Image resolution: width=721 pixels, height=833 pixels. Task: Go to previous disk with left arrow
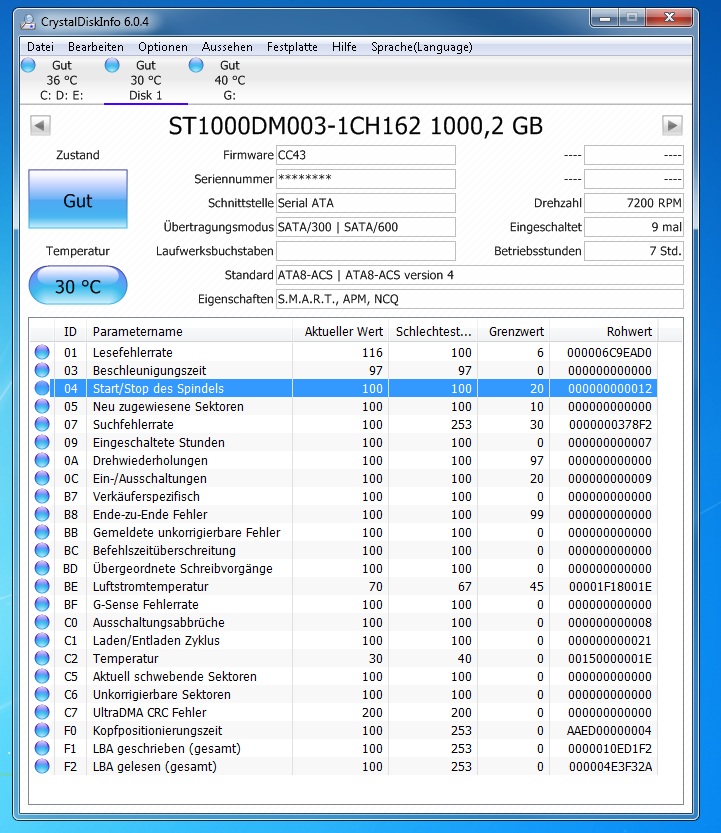pyautogui.click(x=40, y=126)
